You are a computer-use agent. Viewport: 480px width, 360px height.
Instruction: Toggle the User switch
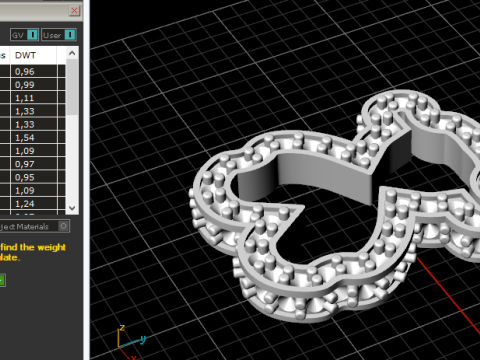(59, 35)
